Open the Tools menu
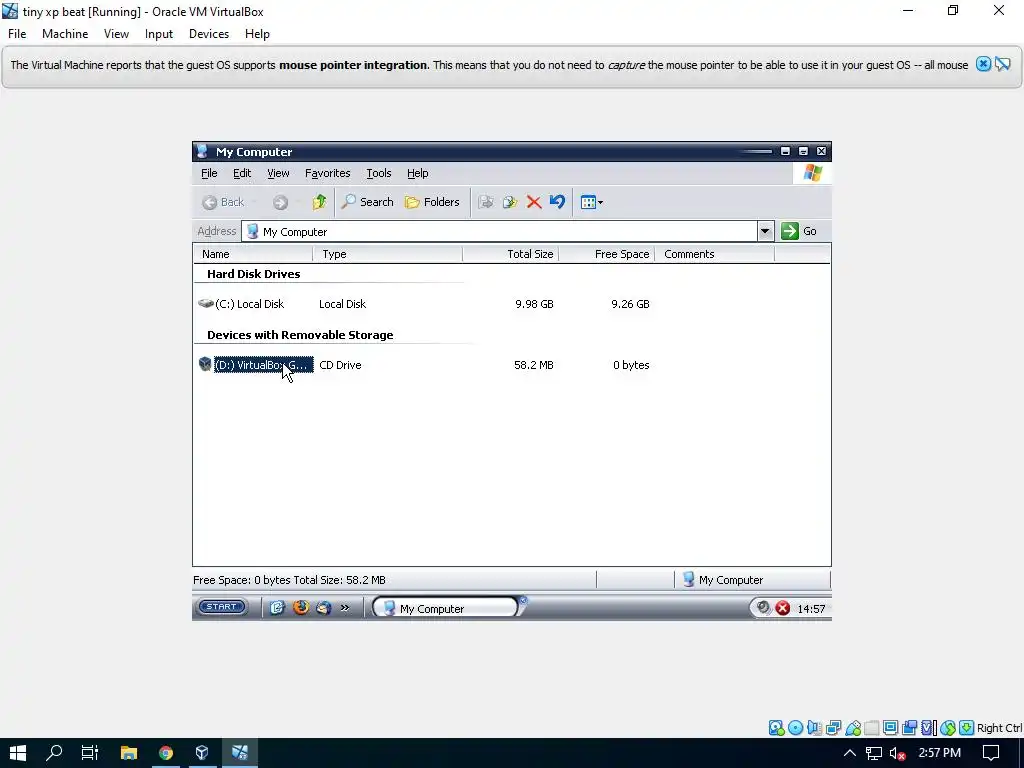 coord(379,173)
